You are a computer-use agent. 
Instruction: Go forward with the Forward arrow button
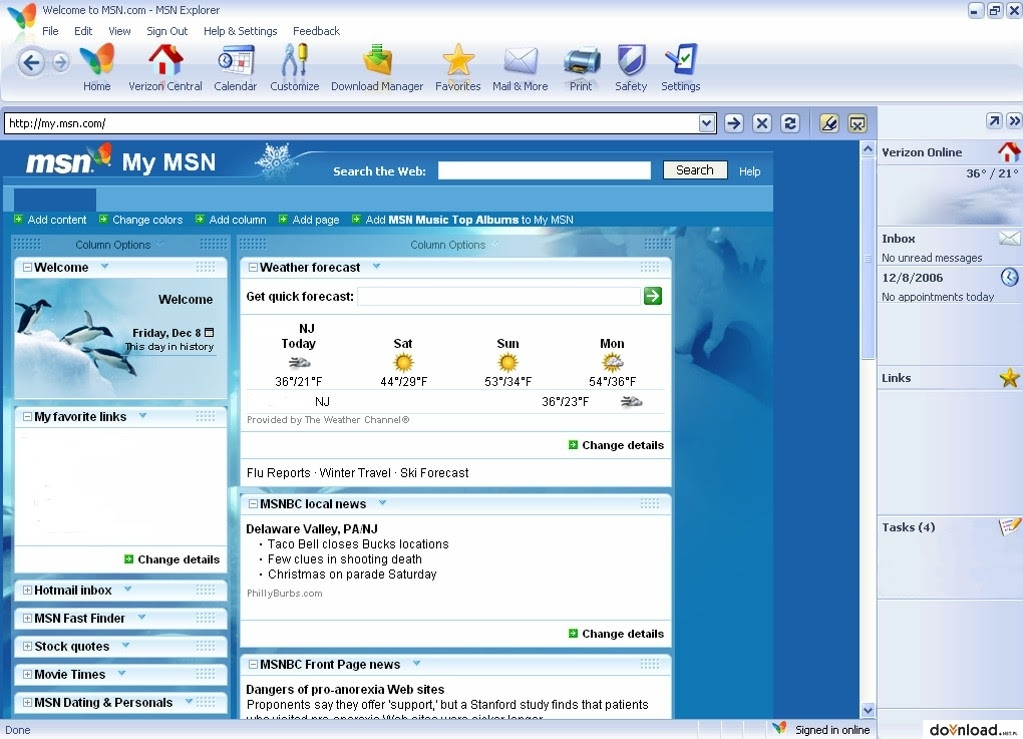click(x=61, y=63)
